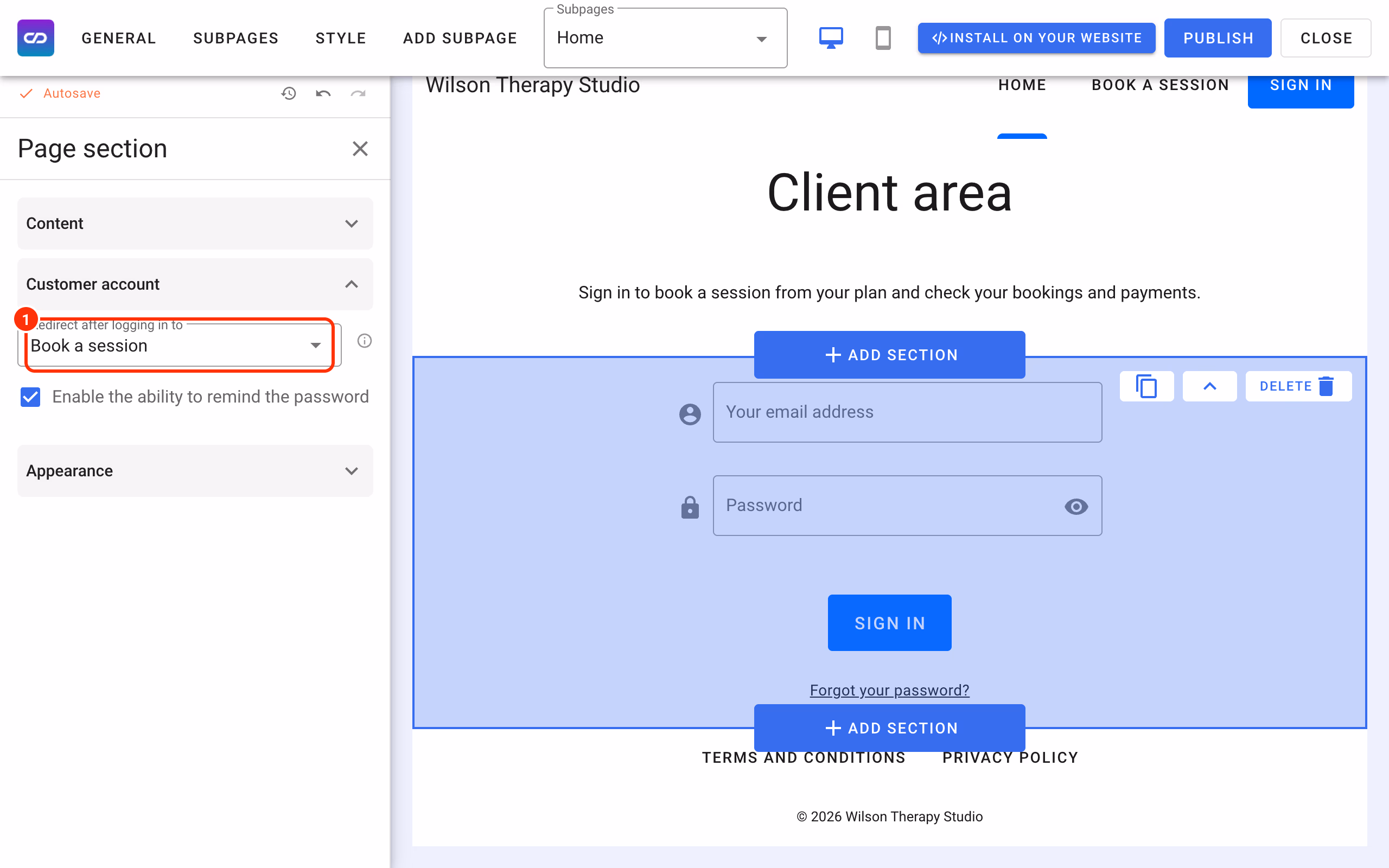Toggle the password reminder checkbox

pos(30,397)
